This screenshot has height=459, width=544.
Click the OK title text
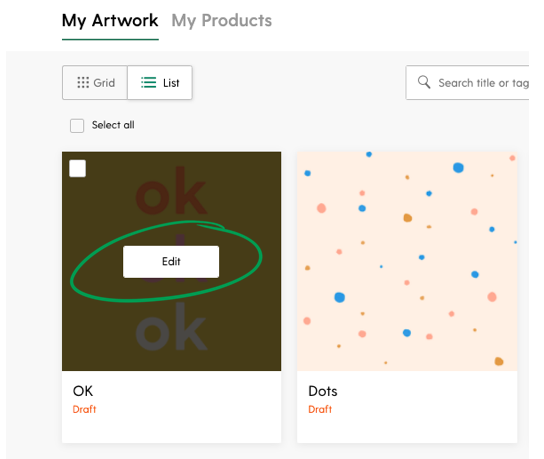(x=83, y=391)
